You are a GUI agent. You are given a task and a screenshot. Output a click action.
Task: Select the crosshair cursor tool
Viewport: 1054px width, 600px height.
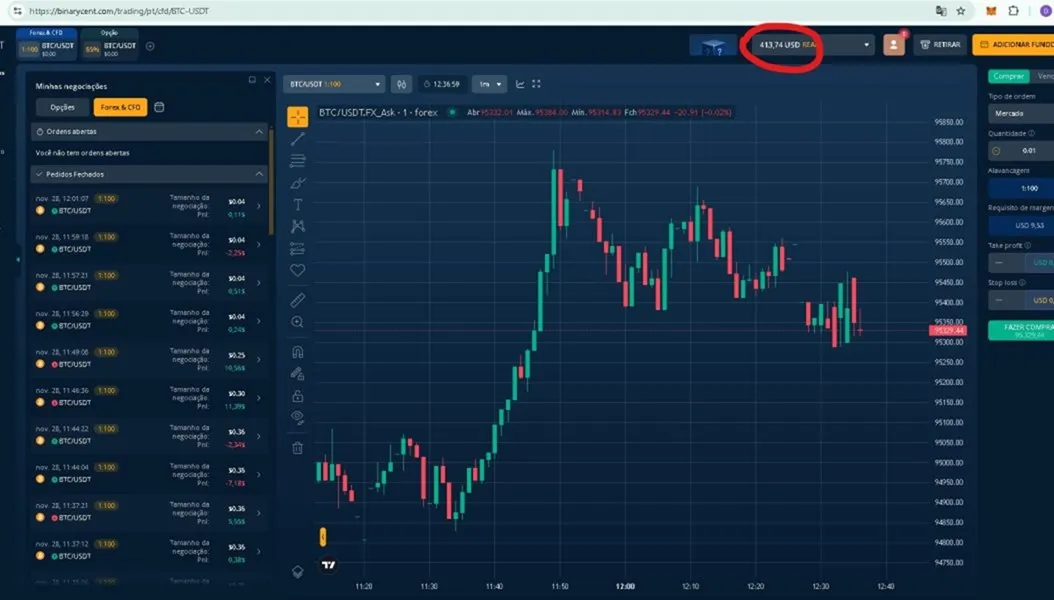[298, 117]
